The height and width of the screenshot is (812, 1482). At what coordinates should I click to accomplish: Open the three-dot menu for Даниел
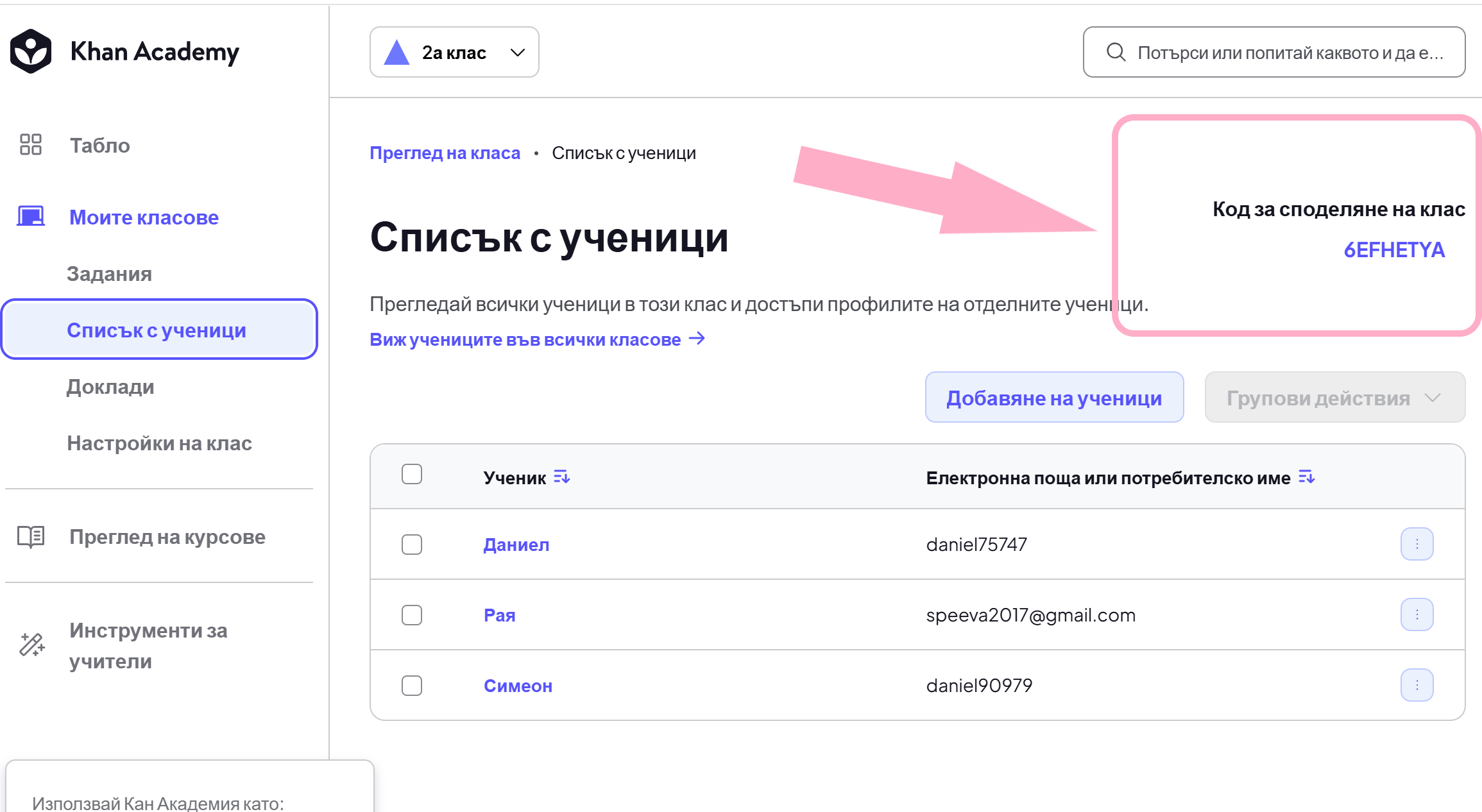1417,544
